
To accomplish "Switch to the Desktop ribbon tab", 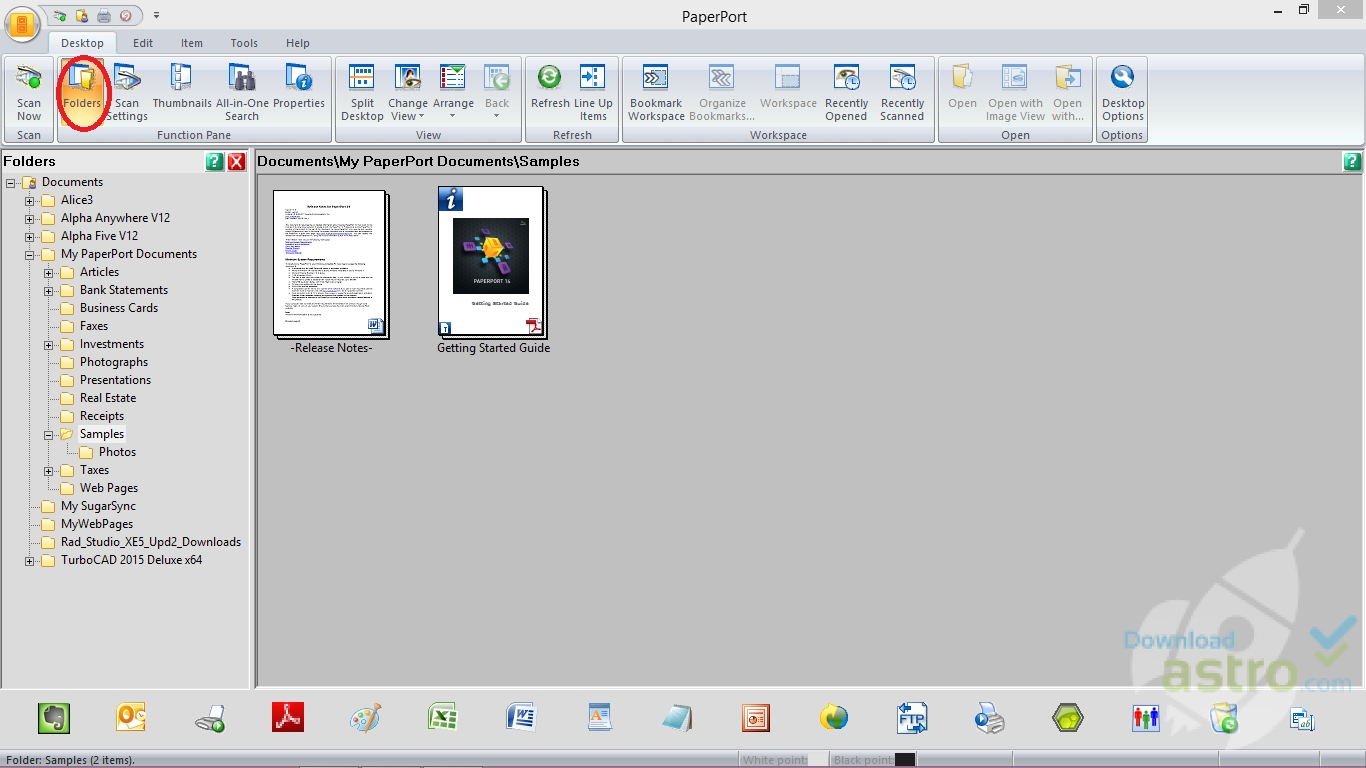I will point(82,43).
